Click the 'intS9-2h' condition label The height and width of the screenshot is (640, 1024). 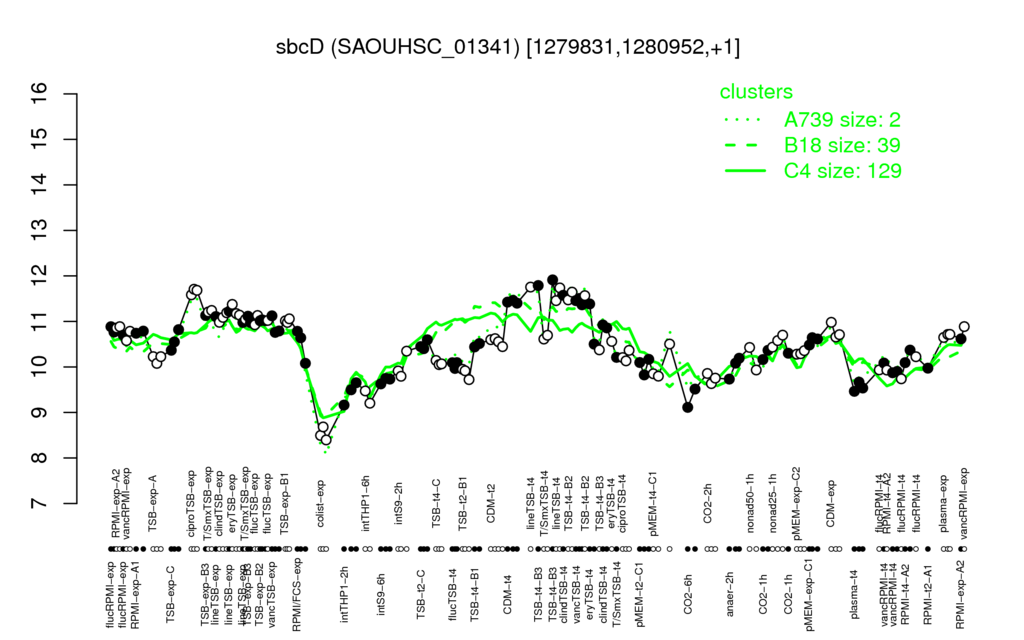pos(399,504)
